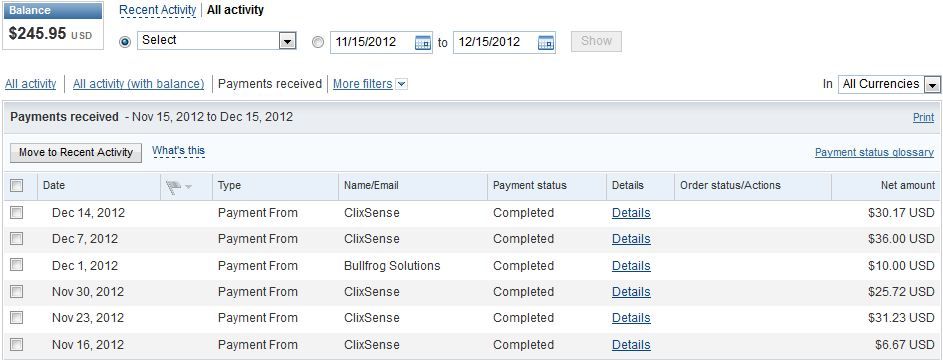Image resolution: width=943 pixels, height=360 pixels.
Task: Open Details for the Bullfrog Solutions payment
Action: (x=631, y=266)
